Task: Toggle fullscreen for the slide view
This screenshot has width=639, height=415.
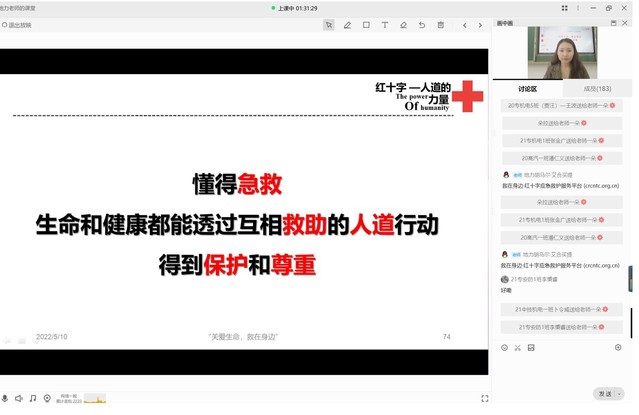Action: point(484,398)
